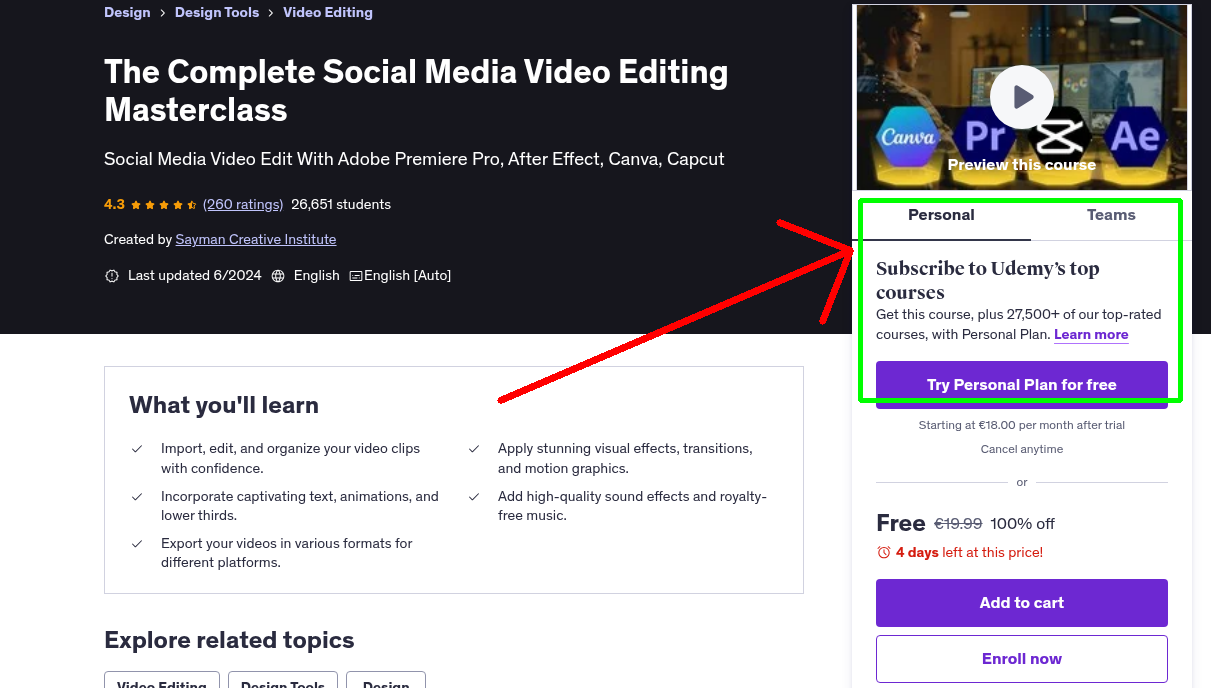Open the Design breadcrumb link
This screenshot has height=688, width=1211.
pyautogui.click(x=127, y=12)
